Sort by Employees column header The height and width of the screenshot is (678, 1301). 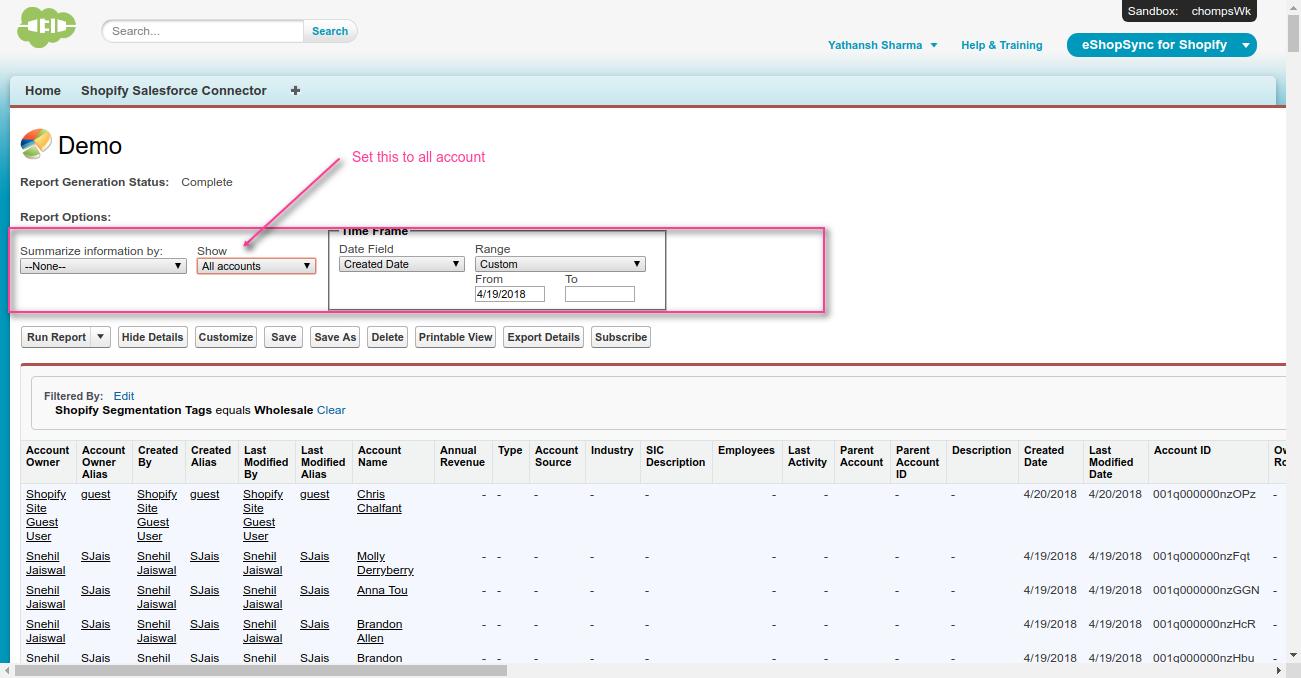click(x=746, y=450)
